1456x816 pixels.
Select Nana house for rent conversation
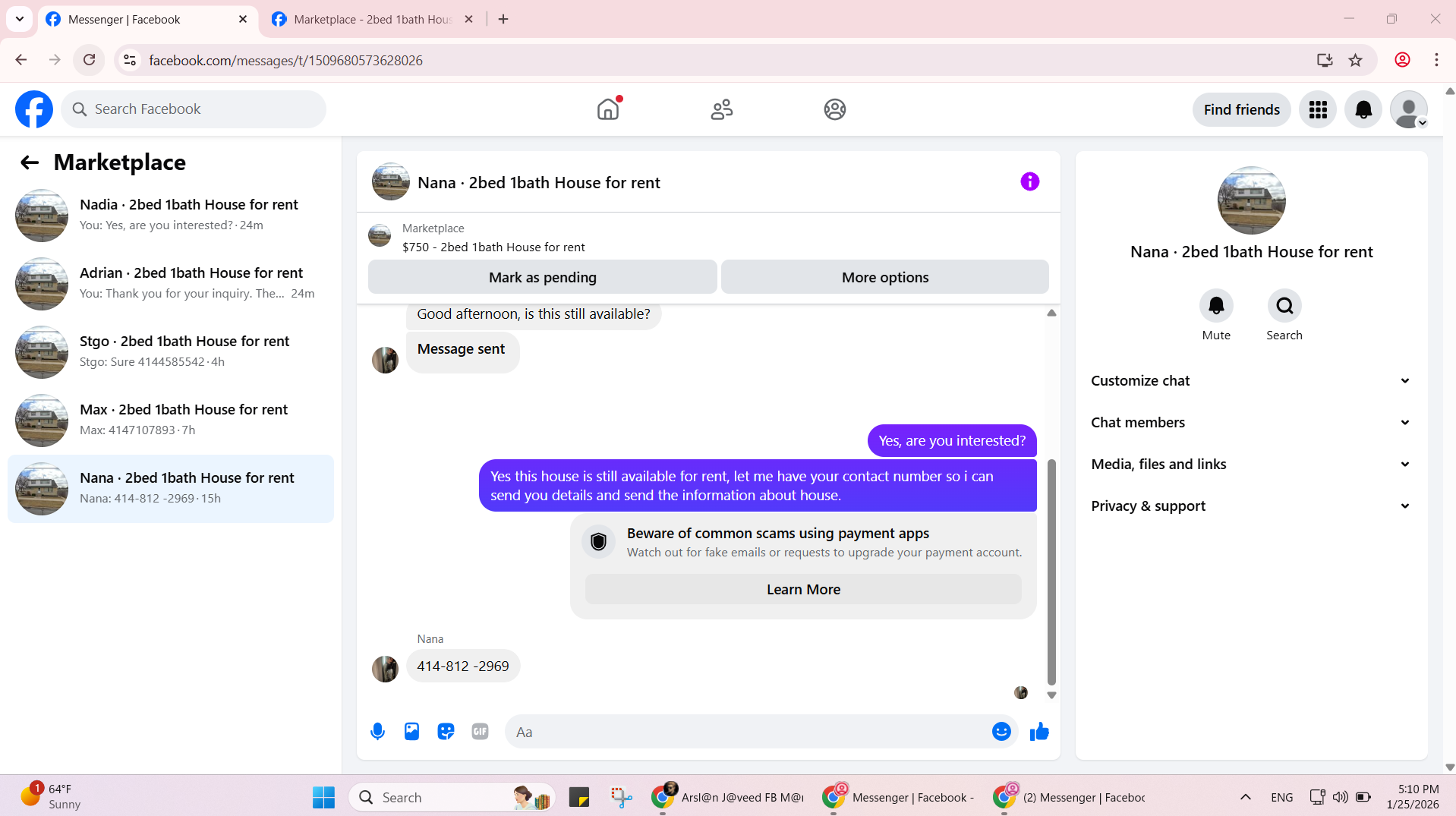[x=171, y=489]
